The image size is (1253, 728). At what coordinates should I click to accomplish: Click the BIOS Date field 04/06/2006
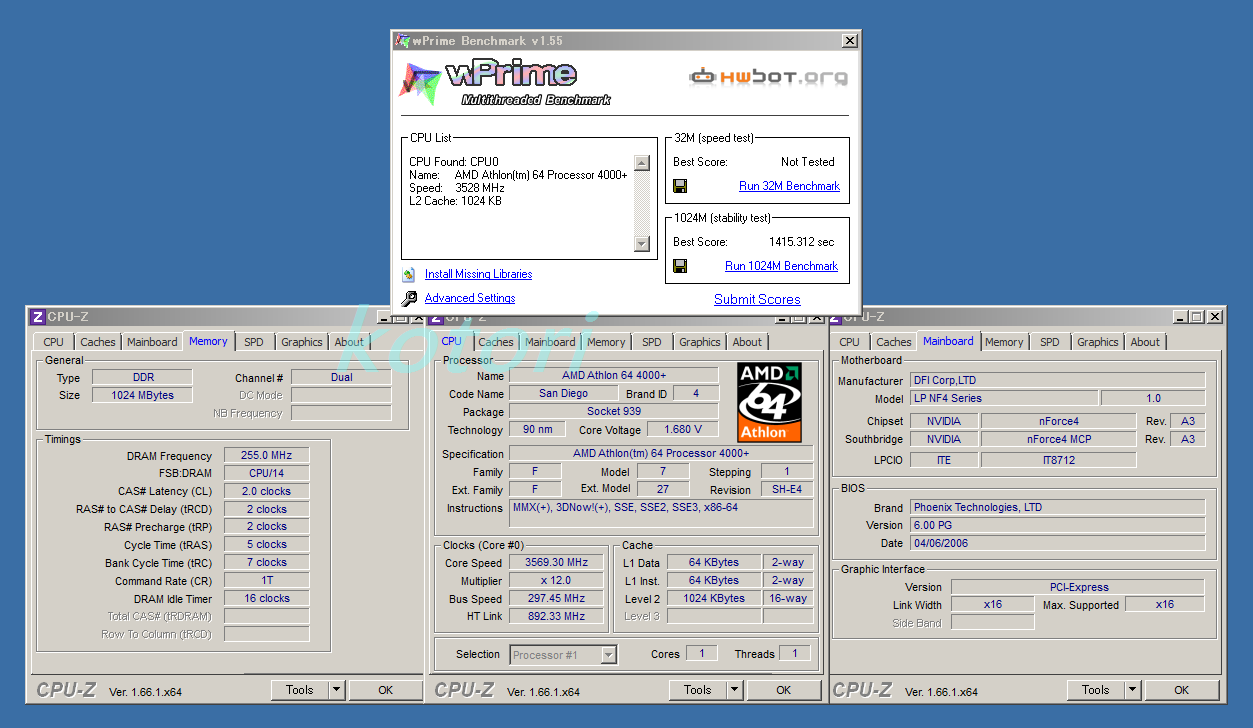[1058, 544]
